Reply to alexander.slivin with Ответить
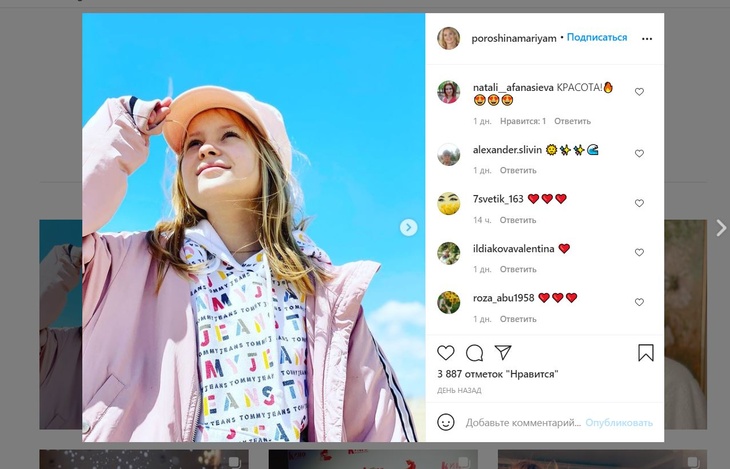 tap(518, 170)
